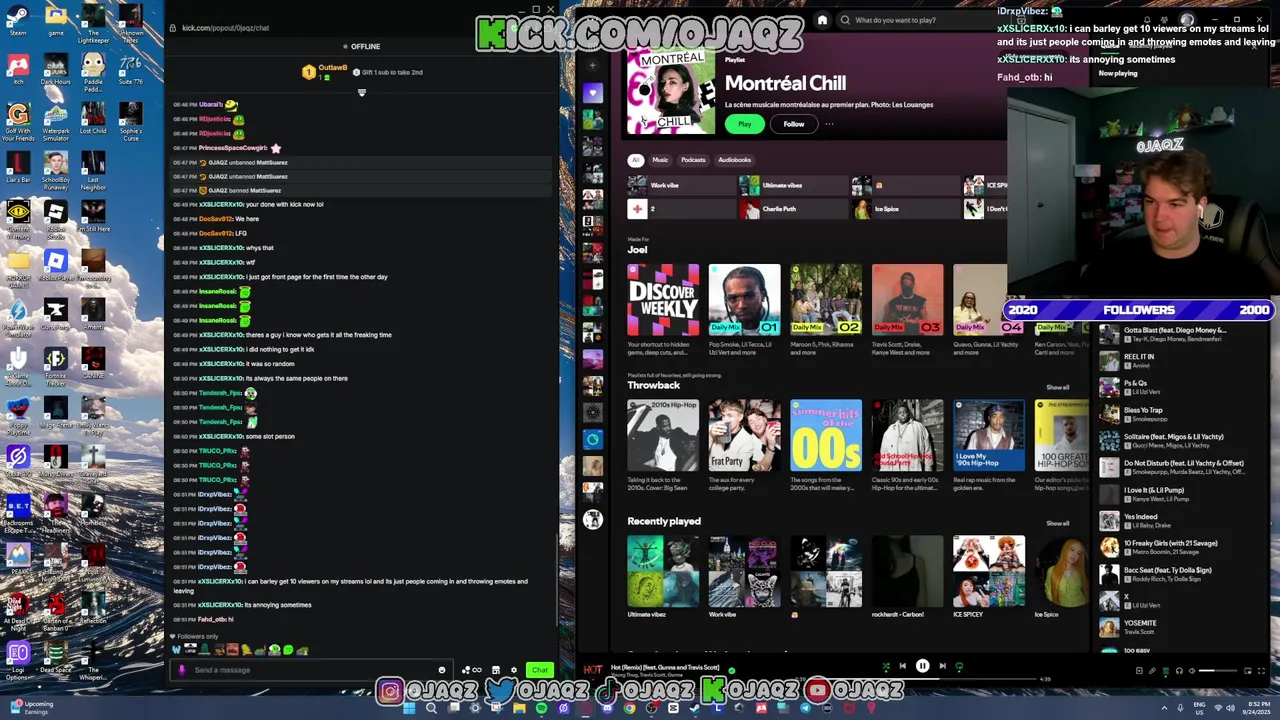Screen dimensions: 1280x720
Task: Open Daily Mix 02 card
Action: coord(825,309)
